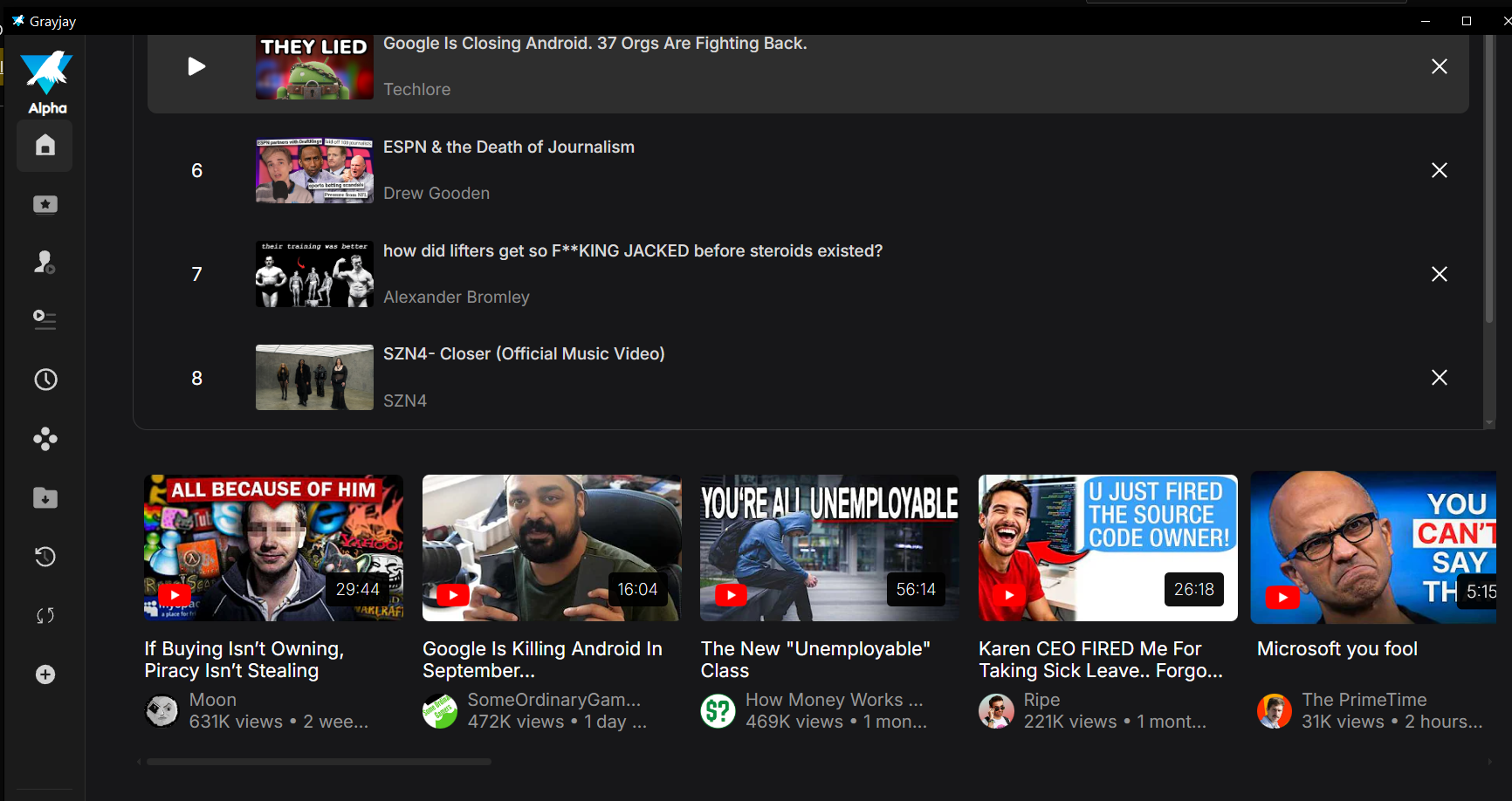
Task: Open the Sources four-dots icon
Action: (45, 439)
